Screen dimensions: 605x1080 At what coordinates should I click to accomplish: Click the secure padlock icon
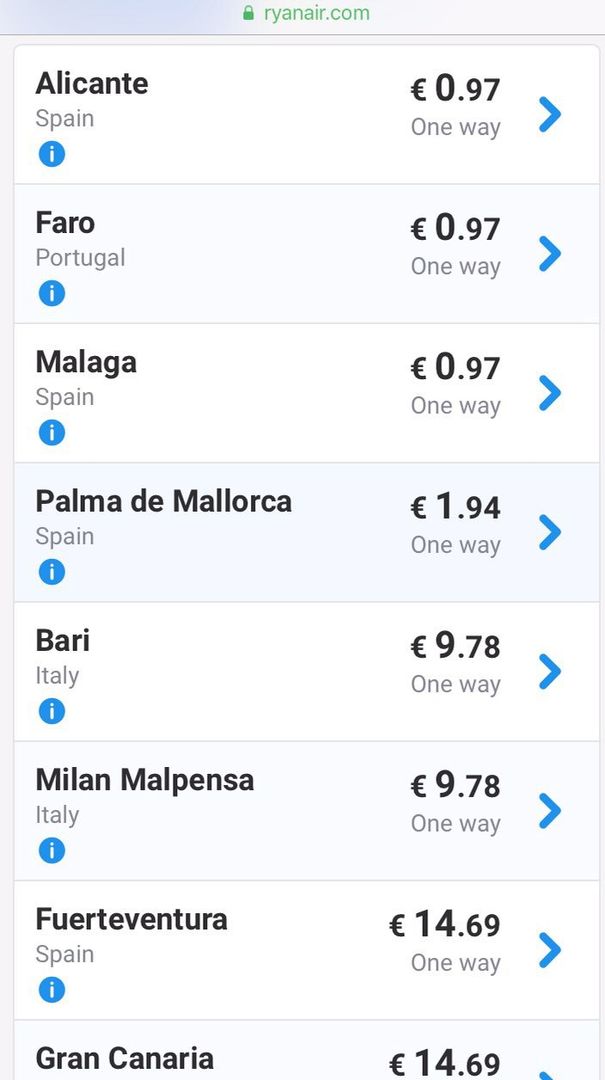coord(248,13)
